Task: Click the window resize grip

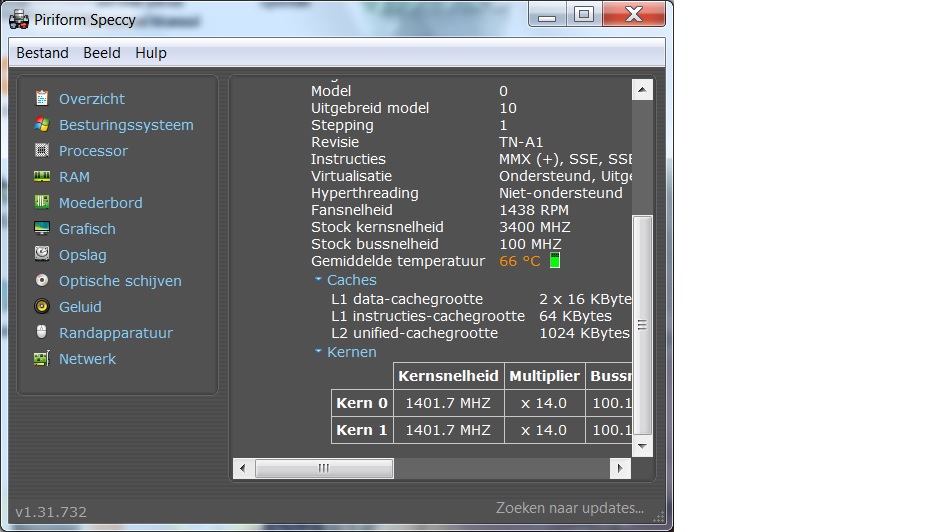Action: 659,517
